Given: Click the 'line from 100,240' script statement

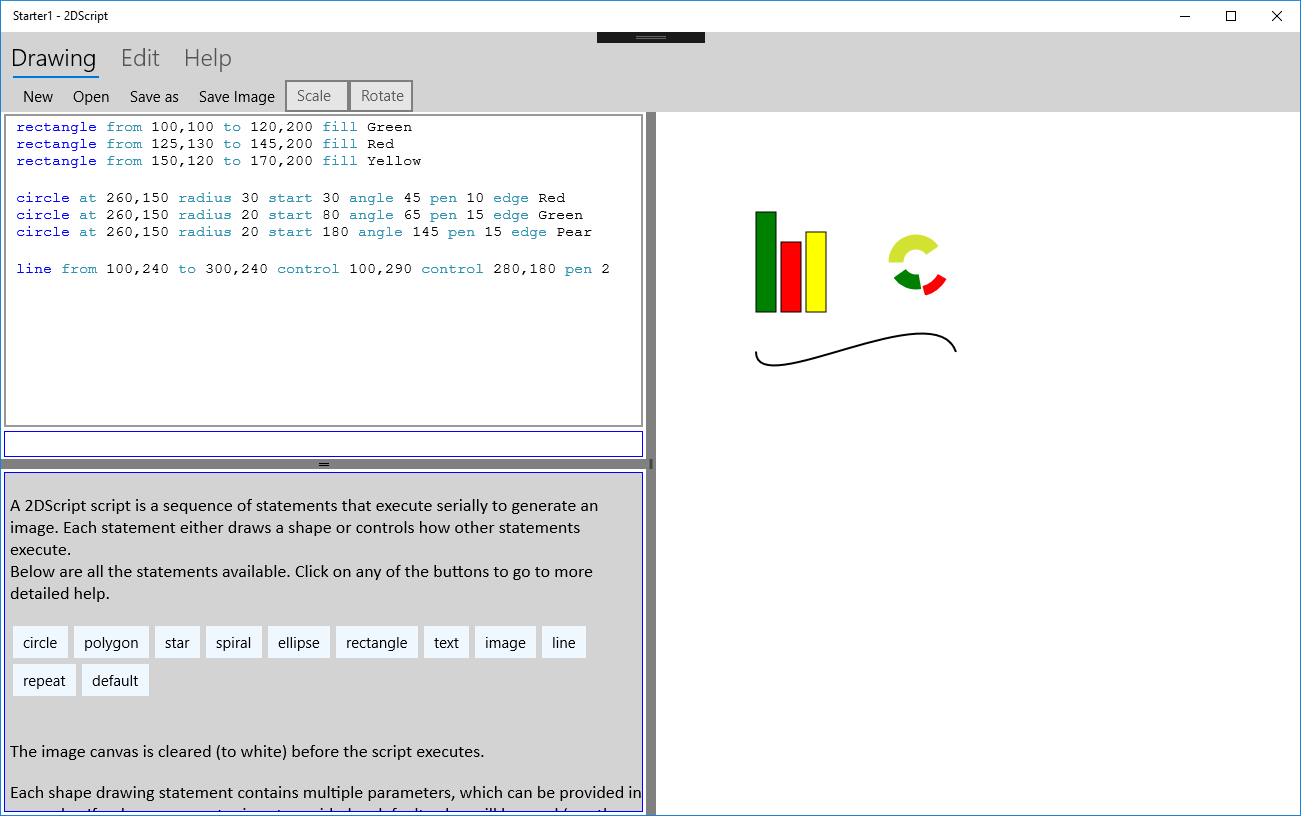Looking at the screenshot, I should 313,269.
